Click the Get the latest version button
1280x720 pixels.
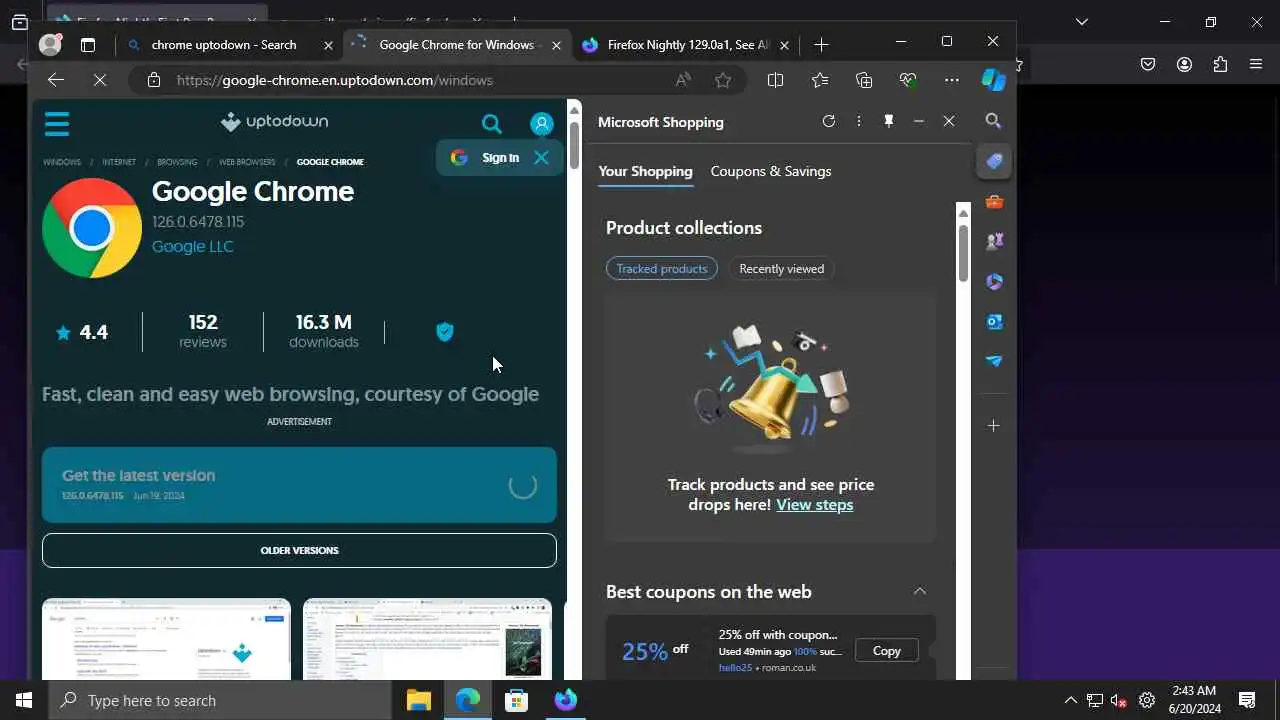click(x=299, y=485)
